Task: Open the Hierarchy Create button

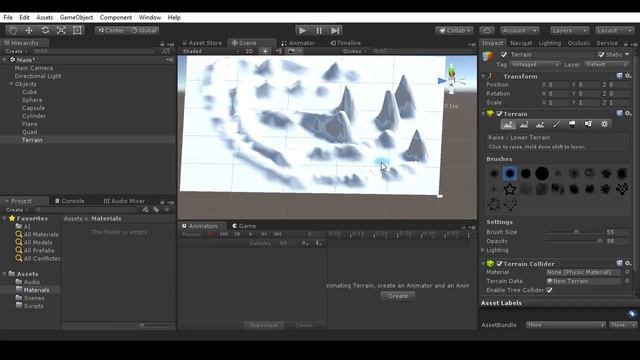Action: 16,51
